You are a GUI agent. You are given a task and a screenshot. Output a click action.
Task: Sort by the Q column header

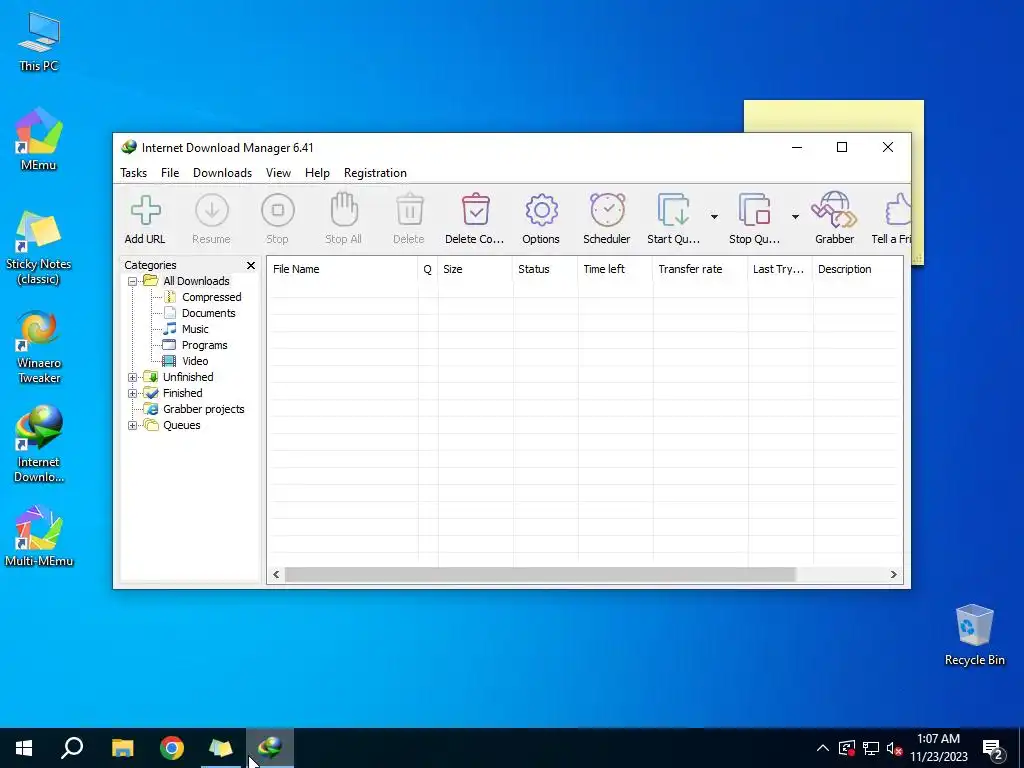coord(428,269)
